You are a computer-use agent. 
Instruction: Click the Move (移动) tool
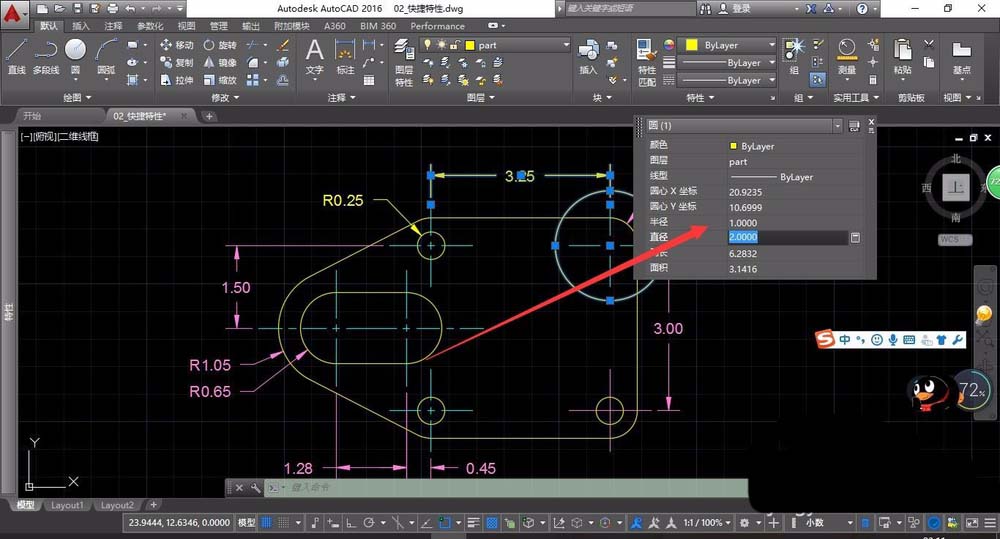click(x=176, y=45)
